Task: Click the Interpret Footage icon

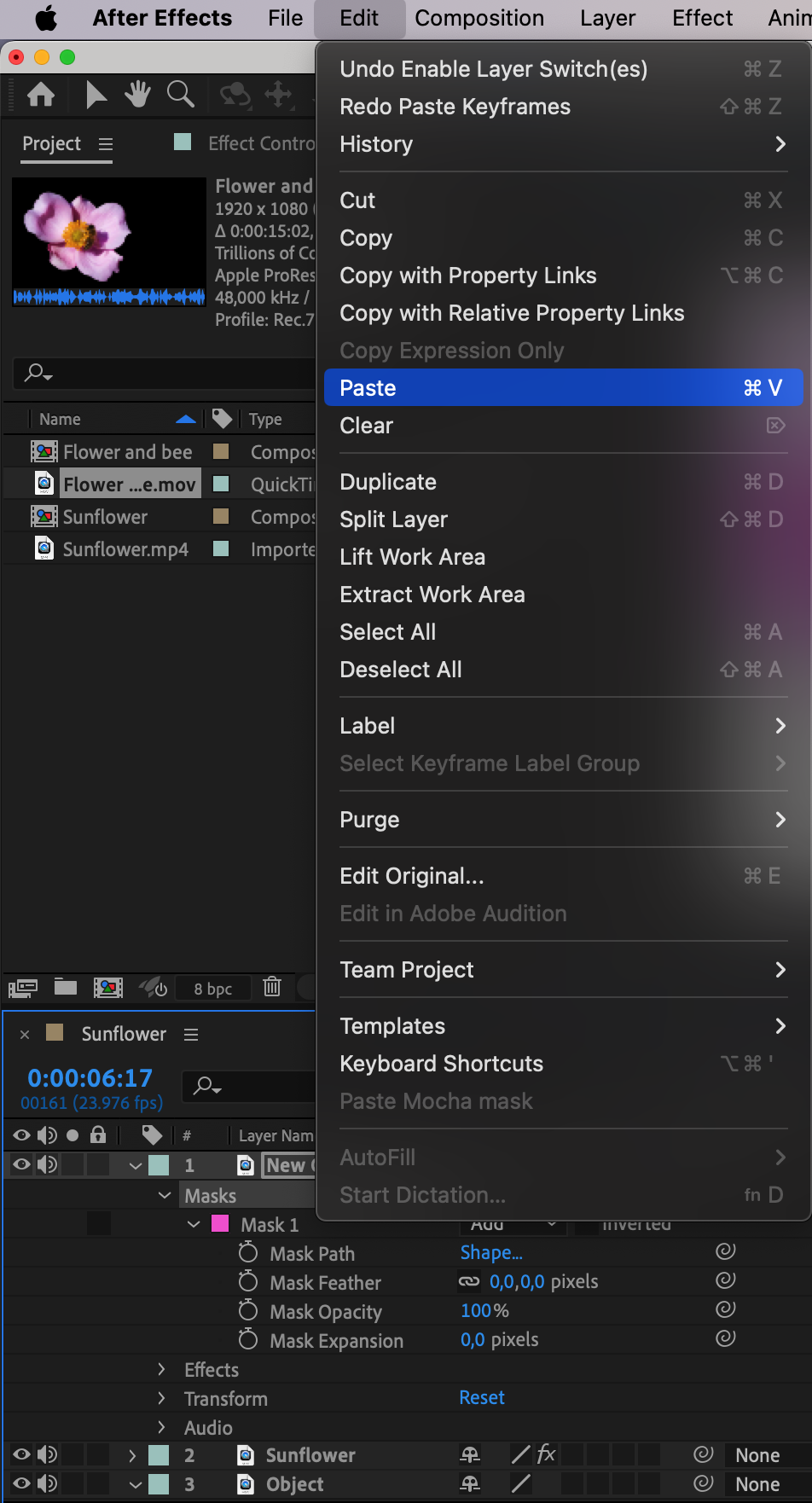Action: point(23,988)
